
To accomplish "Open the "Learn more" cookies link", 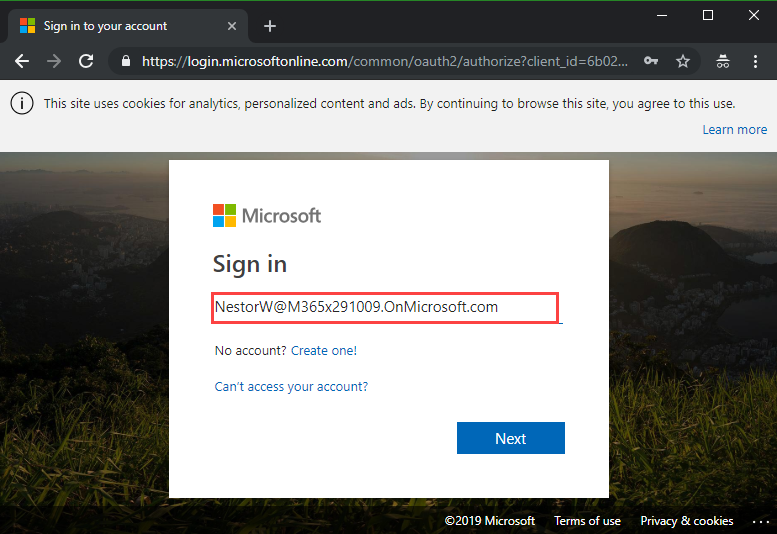I will coord(734,129).
